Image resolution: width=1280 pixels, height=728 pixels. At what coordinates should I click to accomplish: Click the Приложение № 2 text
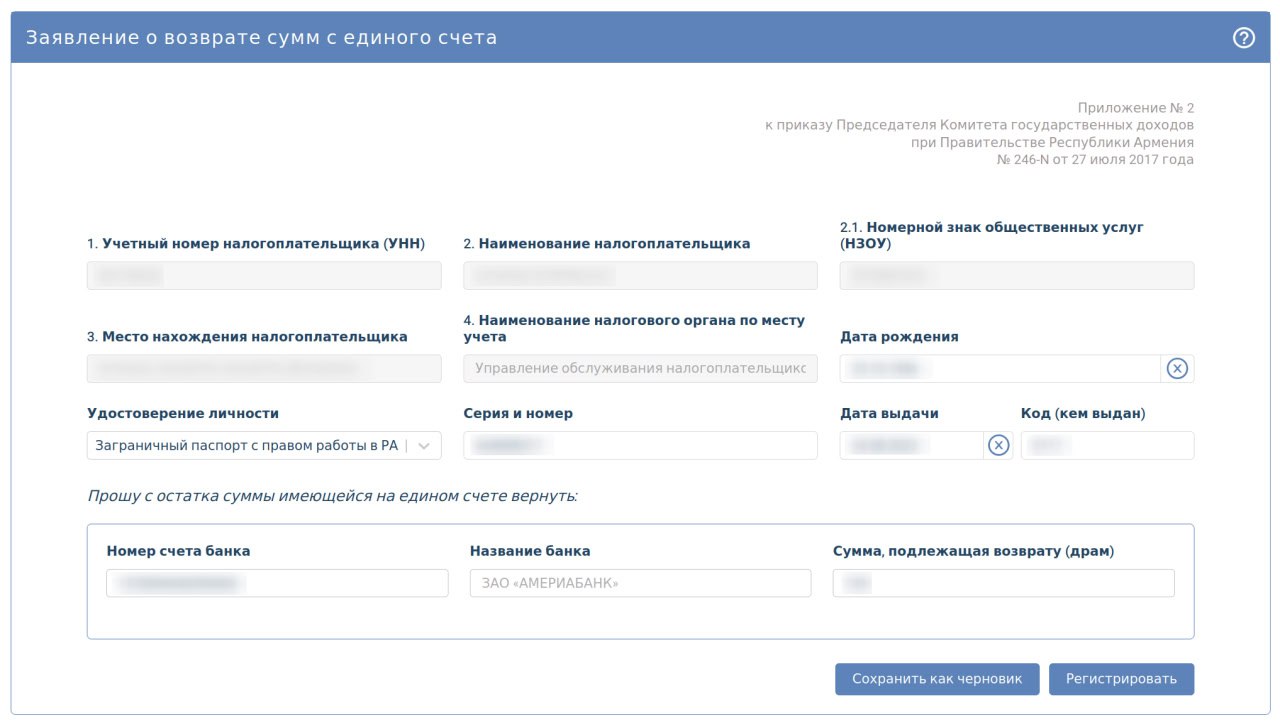(x=1136, y=108)
